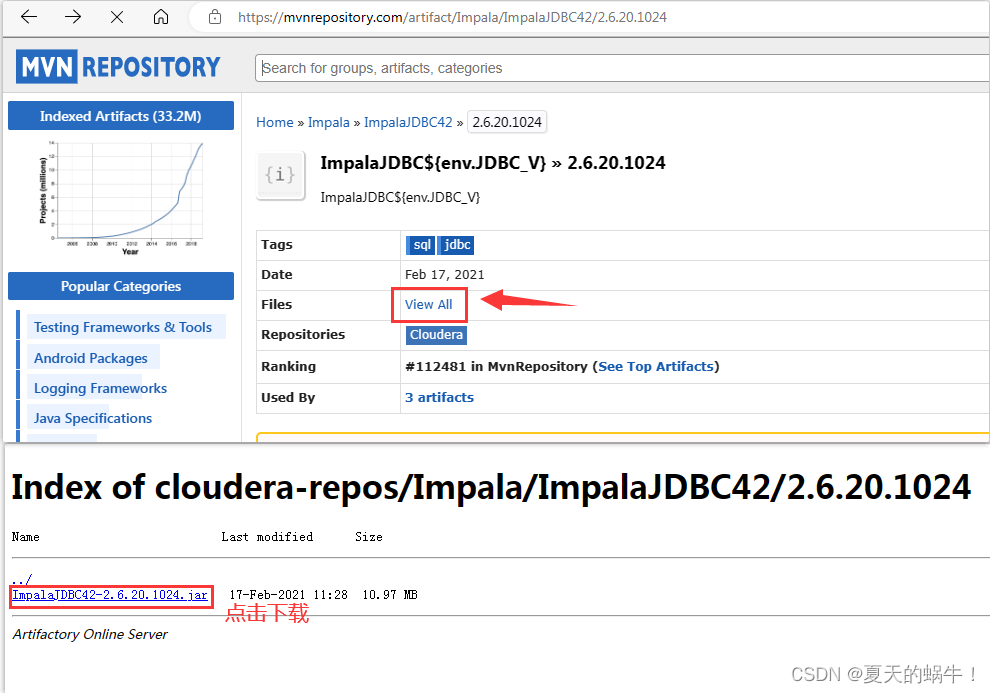990x693 pixels.
Task: Open Impala breadcrumb link
Action: 328,122
